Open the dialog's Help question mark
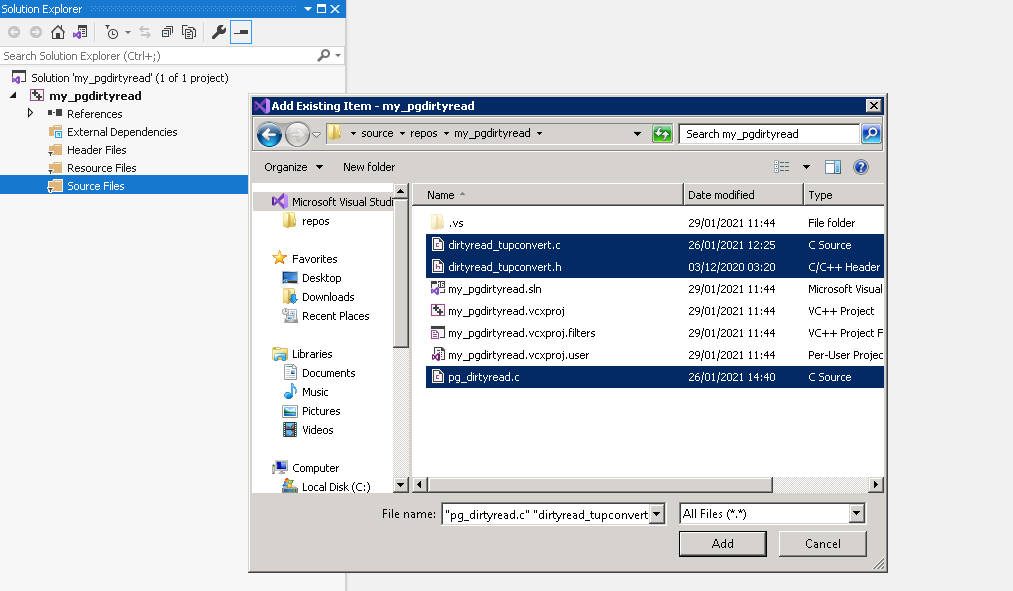The image size is (1013, 591). [859, 166]
